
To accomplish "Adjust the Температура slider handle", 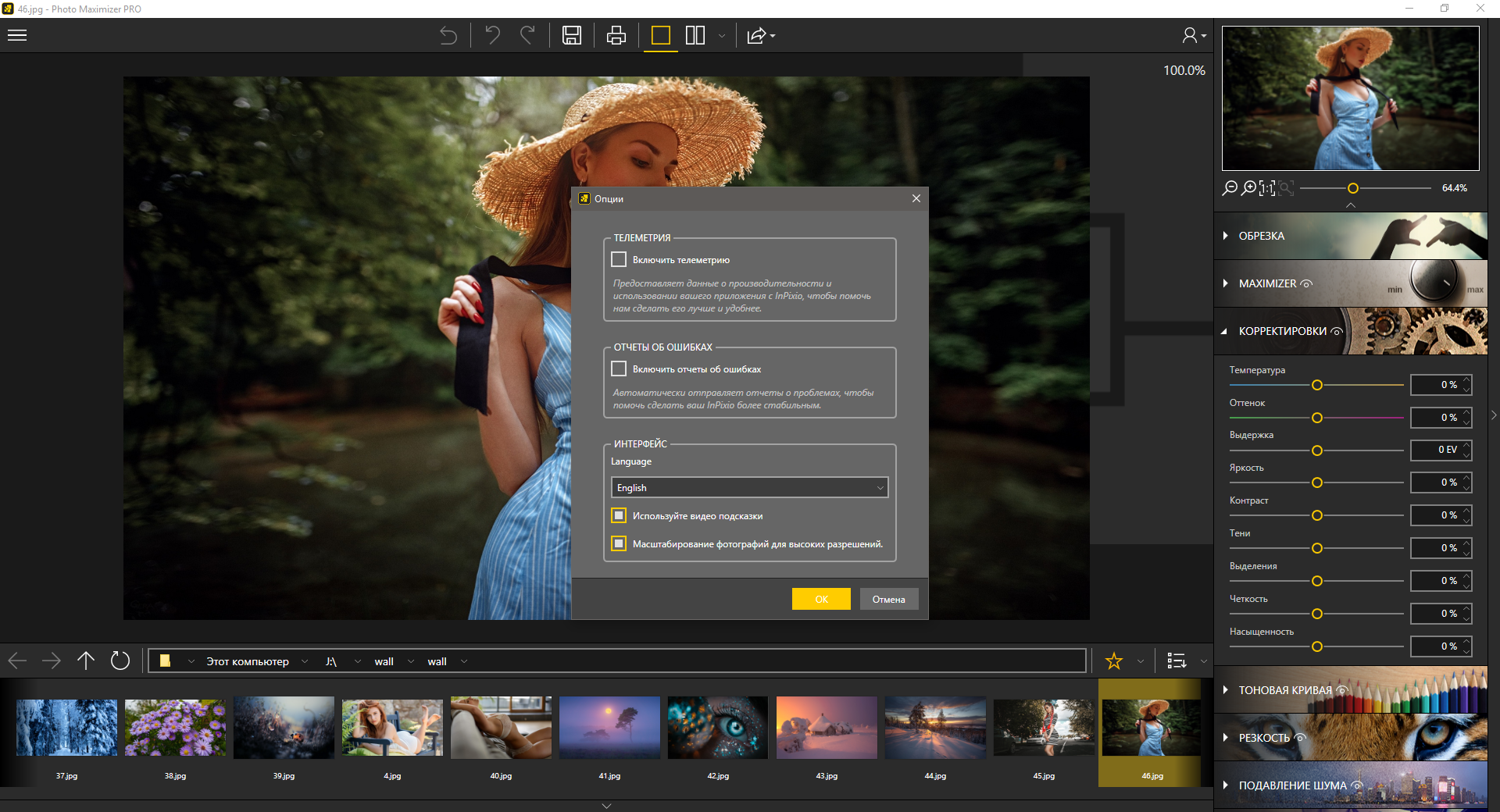I will click(x=1317, y=385).
